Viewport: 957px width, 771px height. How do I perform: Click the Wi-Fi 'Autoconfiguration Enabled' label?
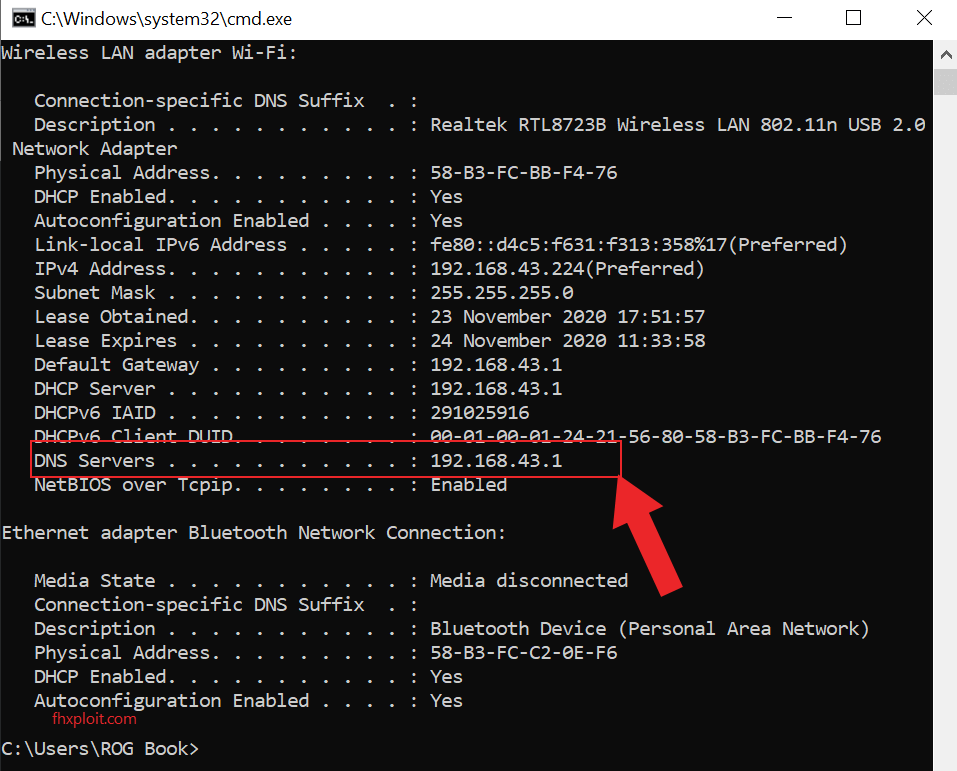[172, 221]
